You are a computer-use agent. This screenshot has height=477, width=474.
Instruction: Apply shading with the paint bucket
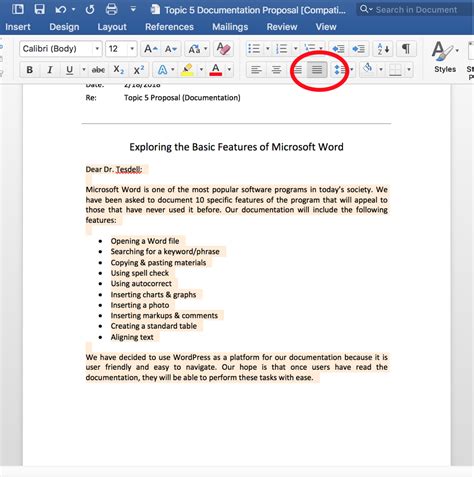(368, 69)
